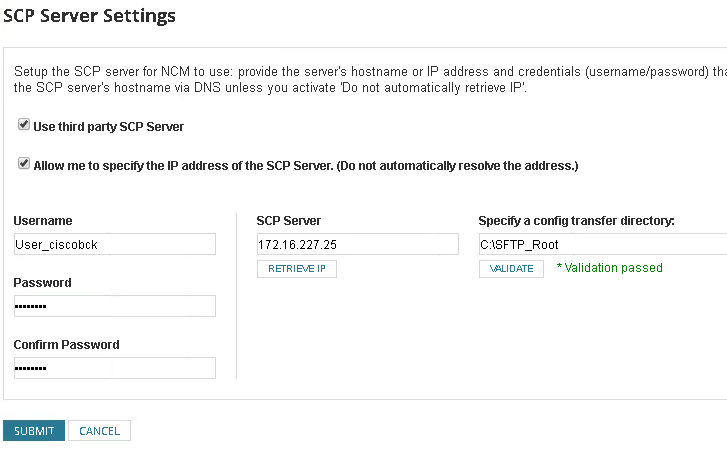Click into the Confirm Password field

[x=115, y=368]
